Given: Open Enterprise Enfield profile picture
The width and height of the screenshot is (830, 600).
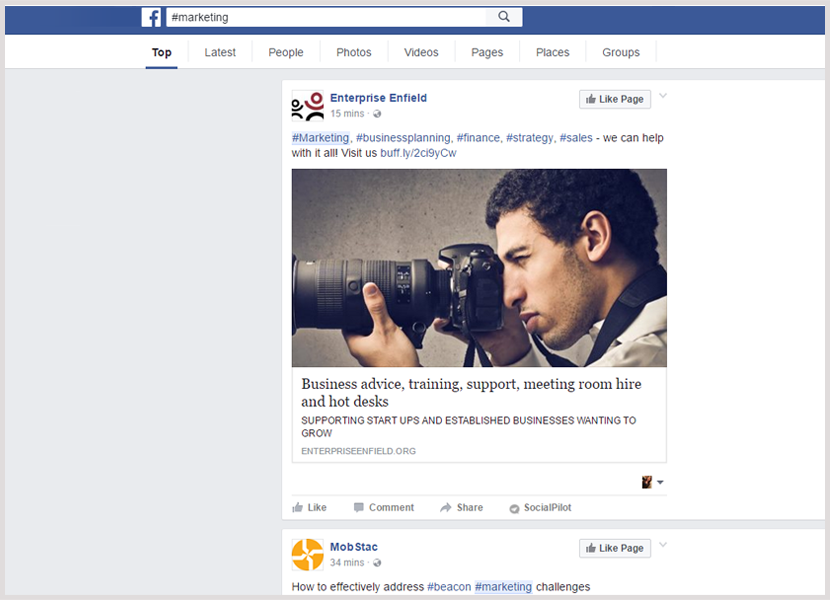Looking at the screenshot, I should (x=308, y=106).
